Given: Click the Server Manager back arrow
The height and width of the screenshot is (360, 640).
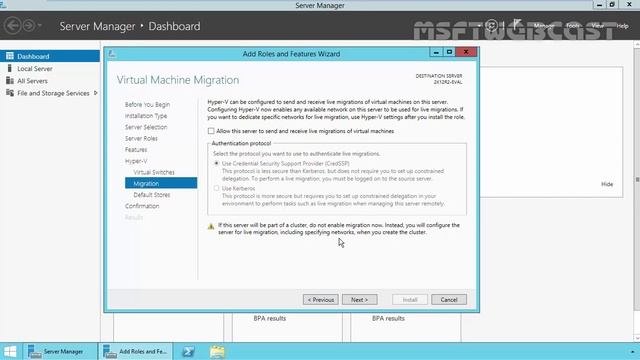Looking at the screenshot, I should (12, 26).
